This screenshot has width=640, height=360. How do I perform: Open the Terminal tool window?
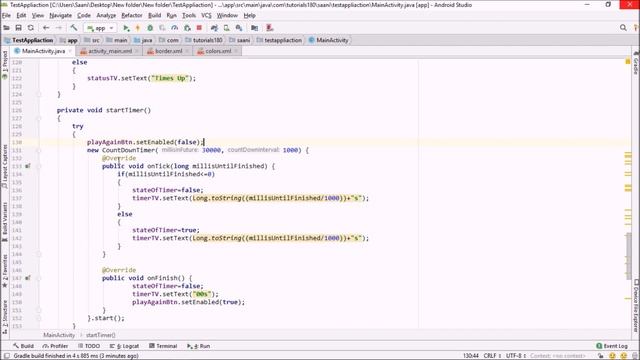pyautogui.click(x=163, y=346)
